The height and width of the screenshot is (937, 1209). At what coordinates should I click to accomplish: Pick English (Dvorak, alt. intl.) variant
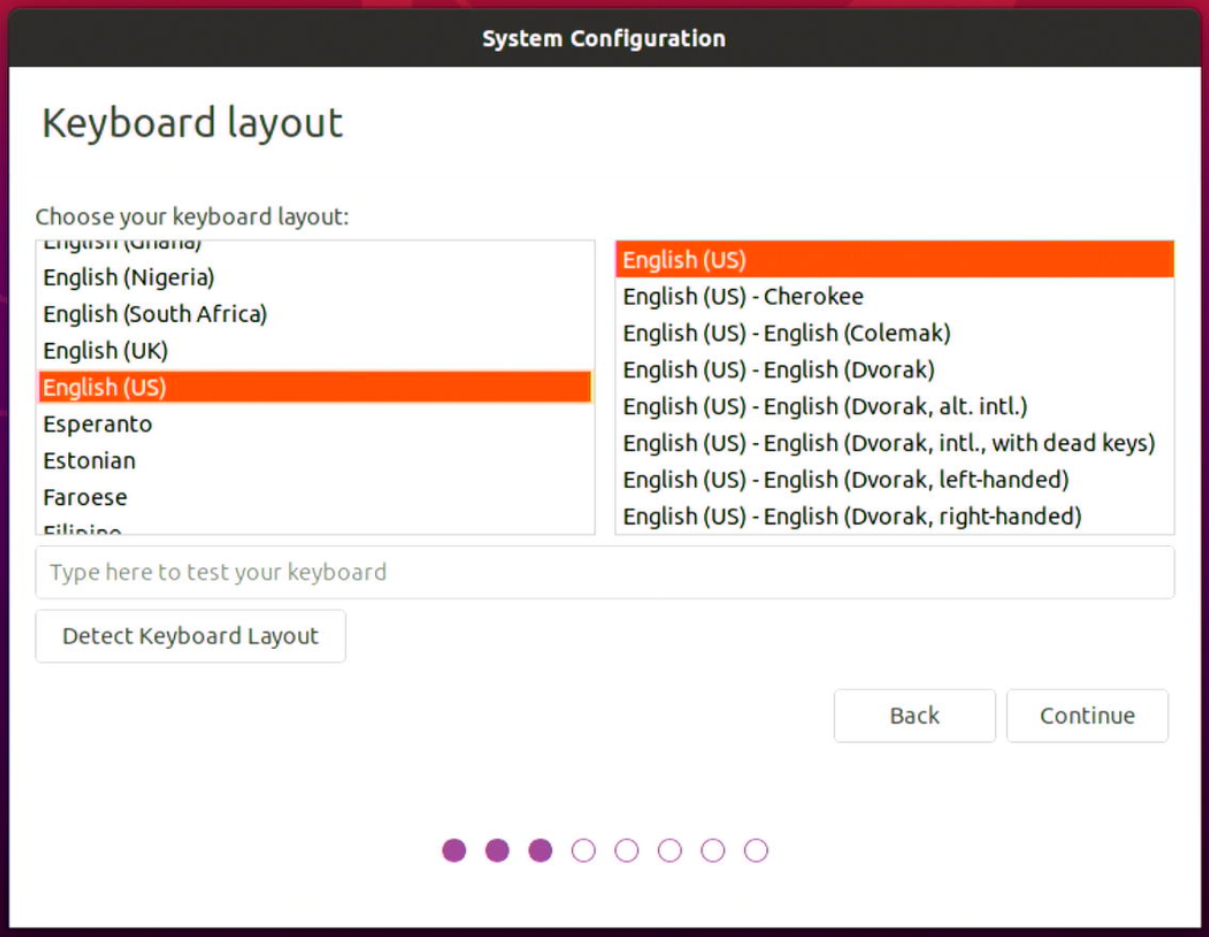[x=825, y=407]
